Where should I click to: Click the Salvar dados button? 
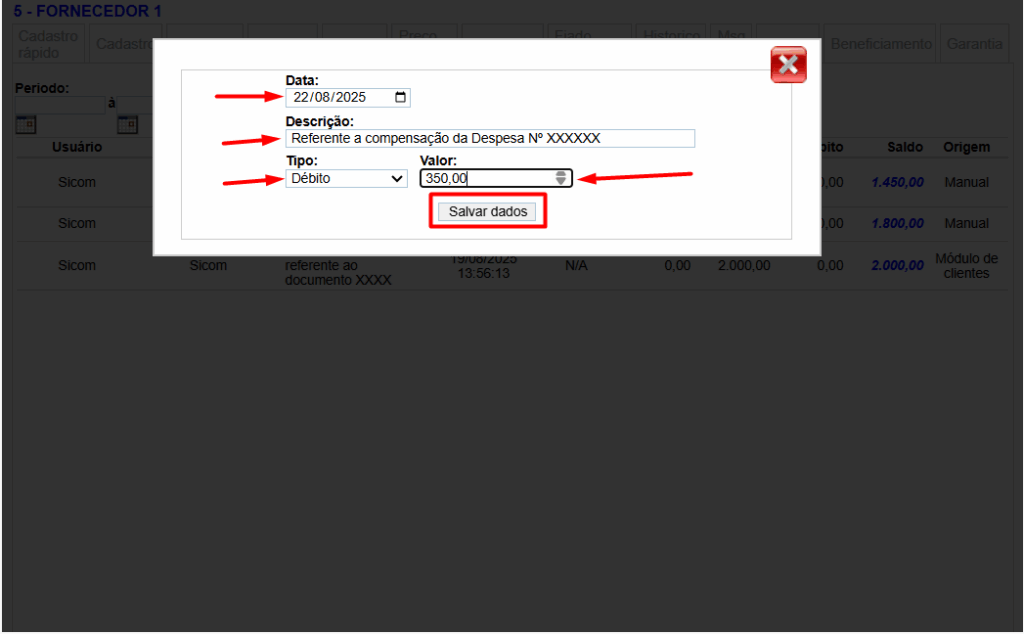click(488, 212)
